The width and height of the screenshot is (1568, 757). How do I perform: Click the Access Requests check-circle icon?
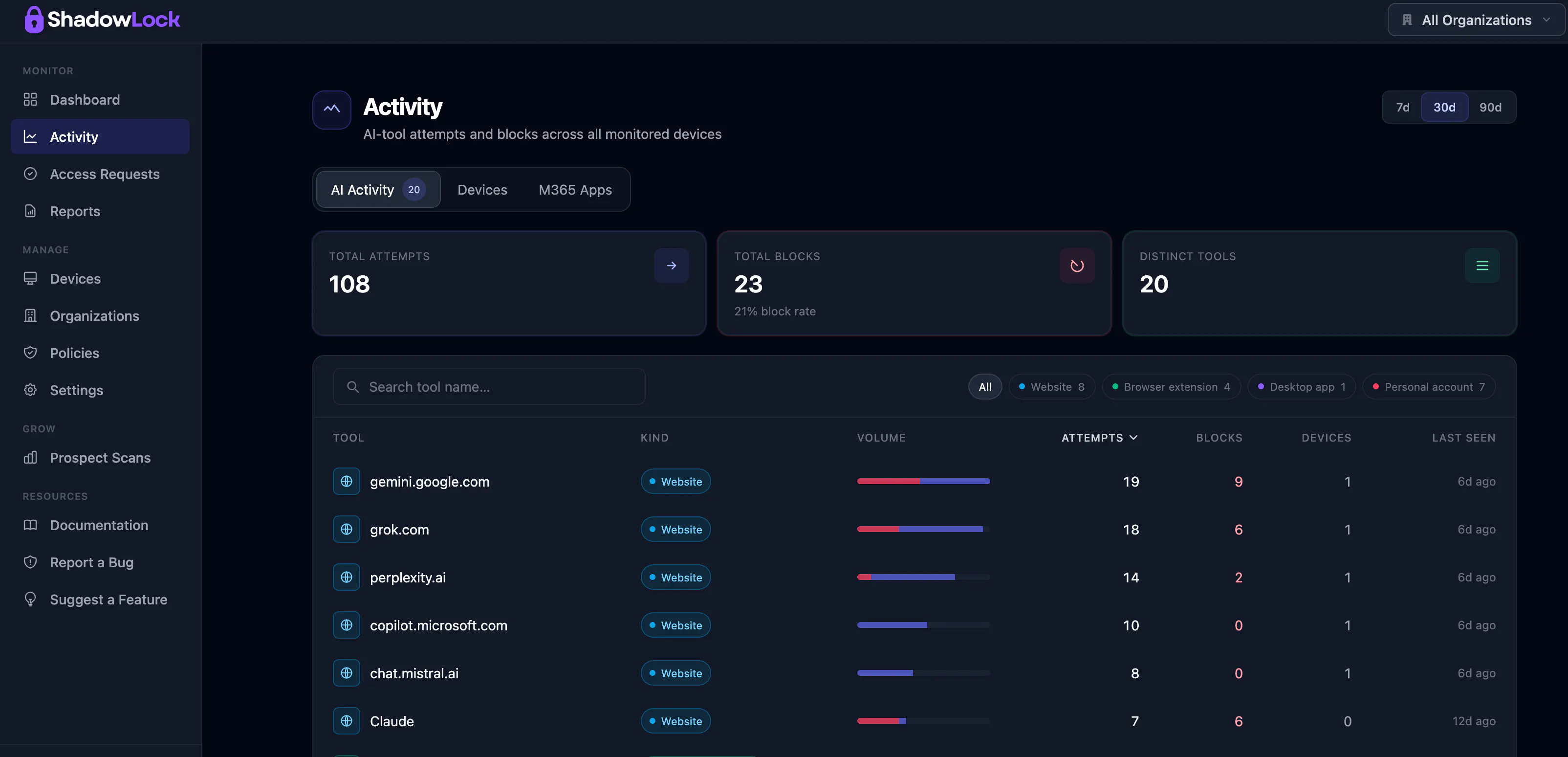click(x=30, y=174)
